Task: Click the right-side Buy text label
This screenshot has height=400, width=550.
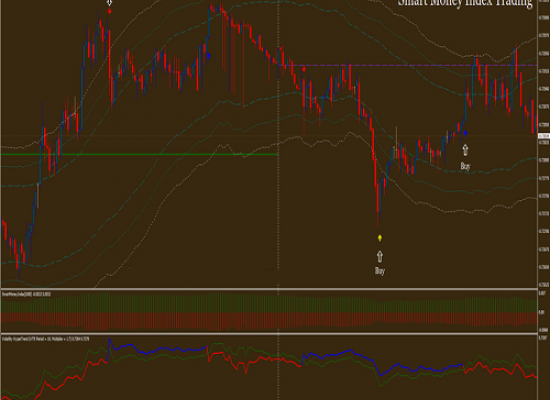Action: 465,166
